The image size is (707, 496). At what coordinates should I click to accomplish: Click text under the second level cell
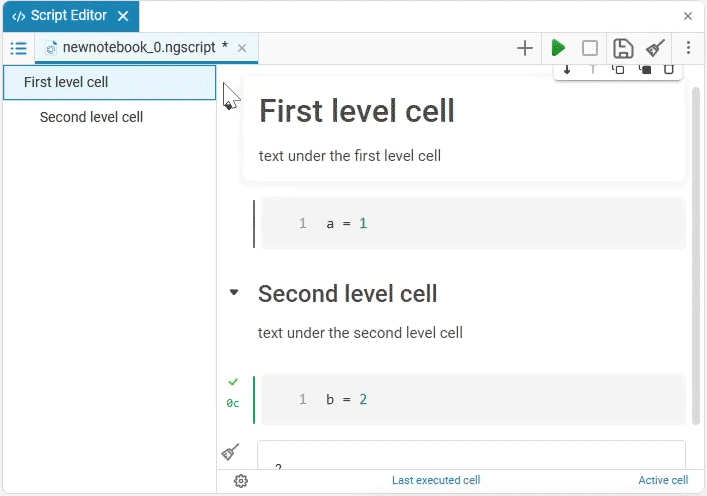[360, 333]
